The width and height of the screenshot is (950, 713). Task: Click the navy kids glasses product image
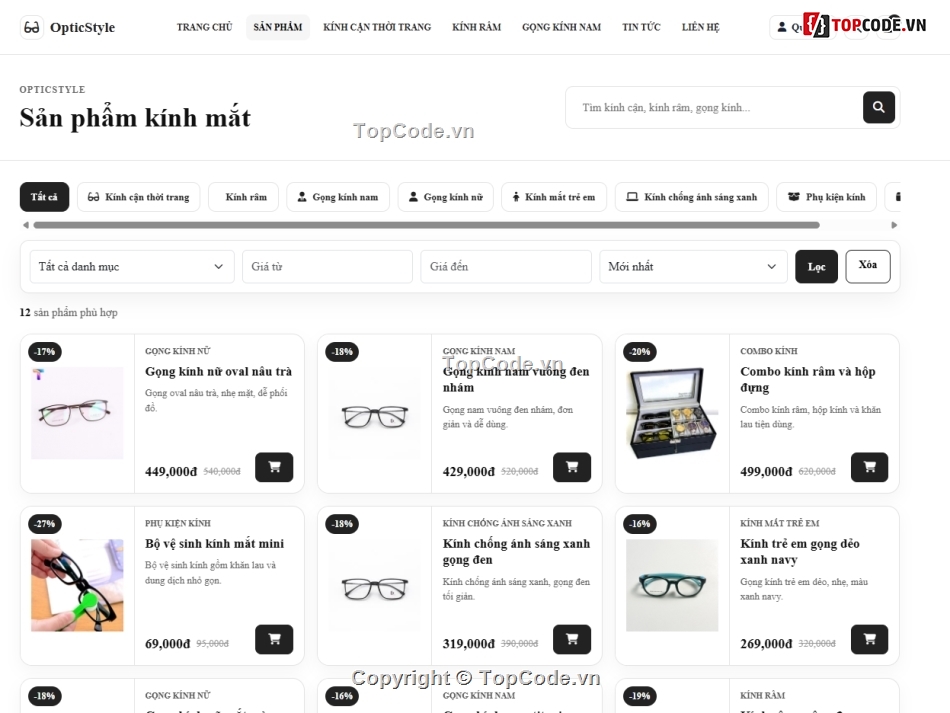(x=672, y=585)
